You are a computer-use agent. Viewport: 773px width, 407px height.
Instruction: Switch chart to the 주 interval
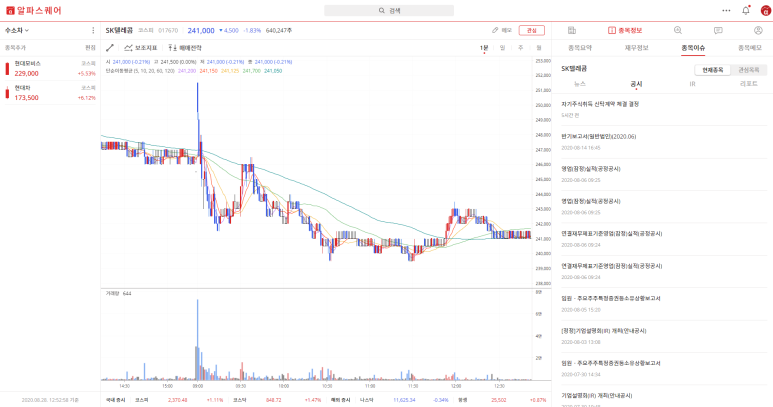(x=520, y=48)
